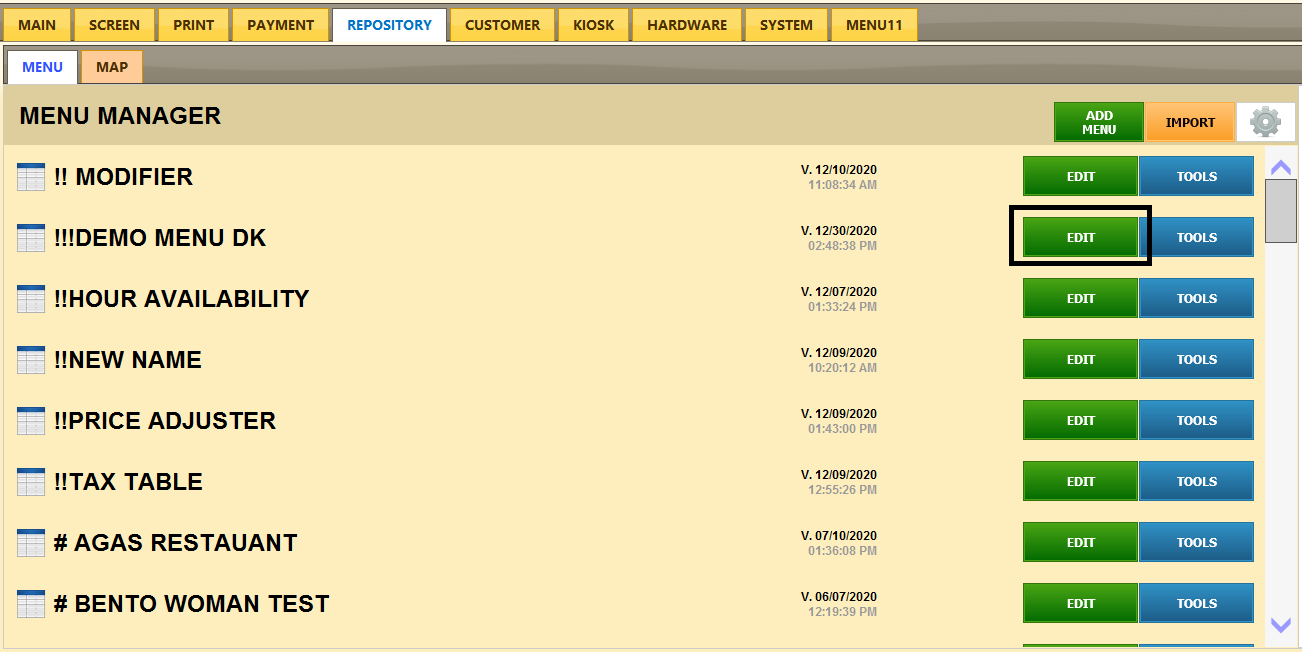Click the V. 12/30/2020 version date
Screen dimensions: 1302x652
pyautogui.click(x=838, y=231)
